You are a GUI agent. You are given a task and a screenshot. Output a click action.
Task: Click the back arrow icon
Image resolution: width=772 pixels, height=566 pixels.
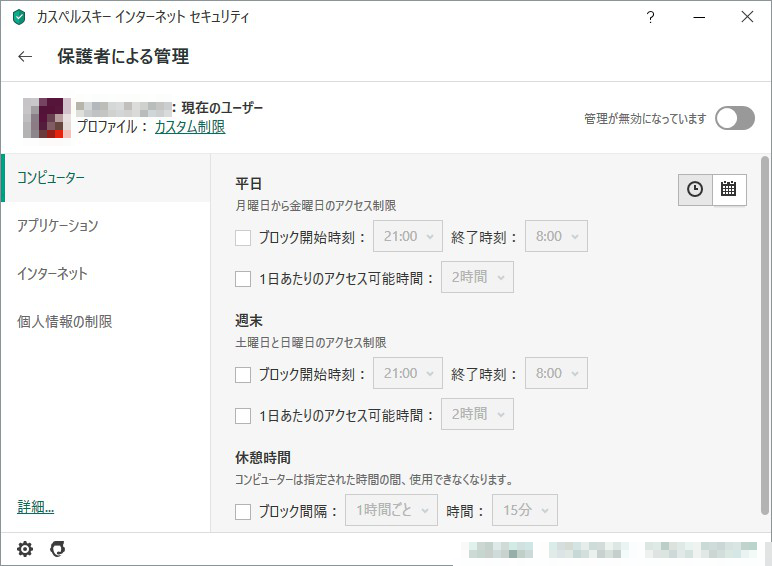coord(25,57)
